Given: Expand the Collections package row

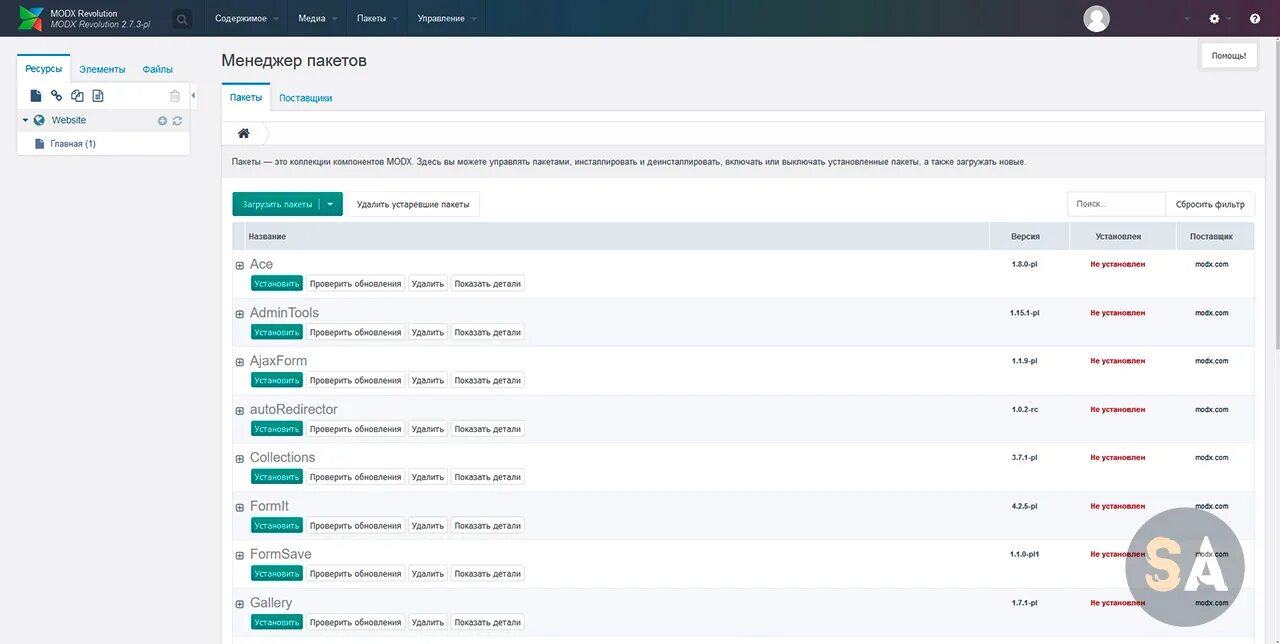Looking at the screenshot, I should [240, 459].
